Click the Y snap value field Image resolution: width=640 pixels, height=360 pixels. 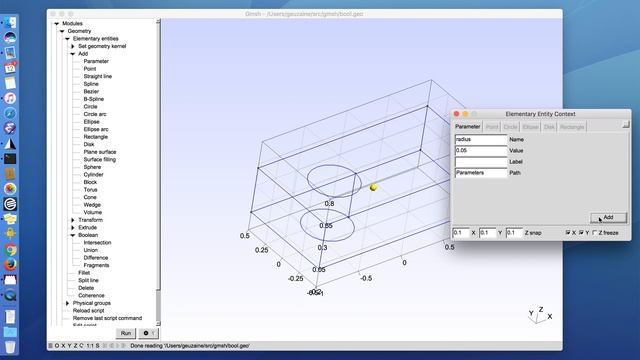tap(487, 233)
